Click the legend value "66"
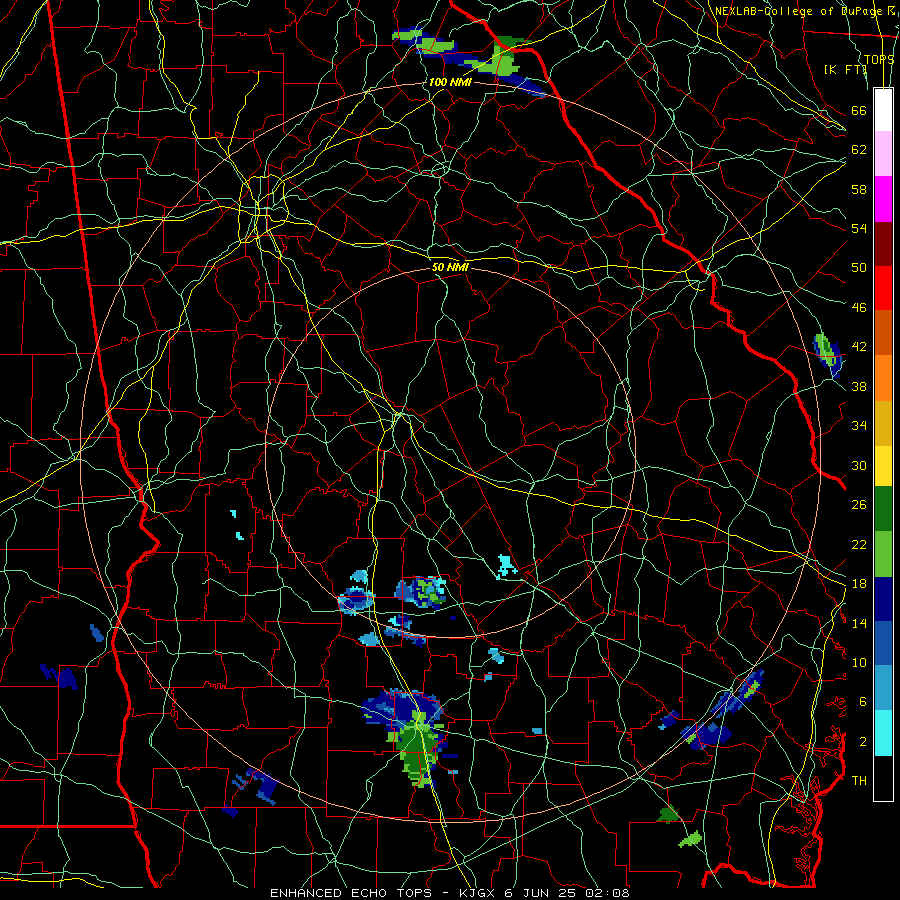 [859, 110]
